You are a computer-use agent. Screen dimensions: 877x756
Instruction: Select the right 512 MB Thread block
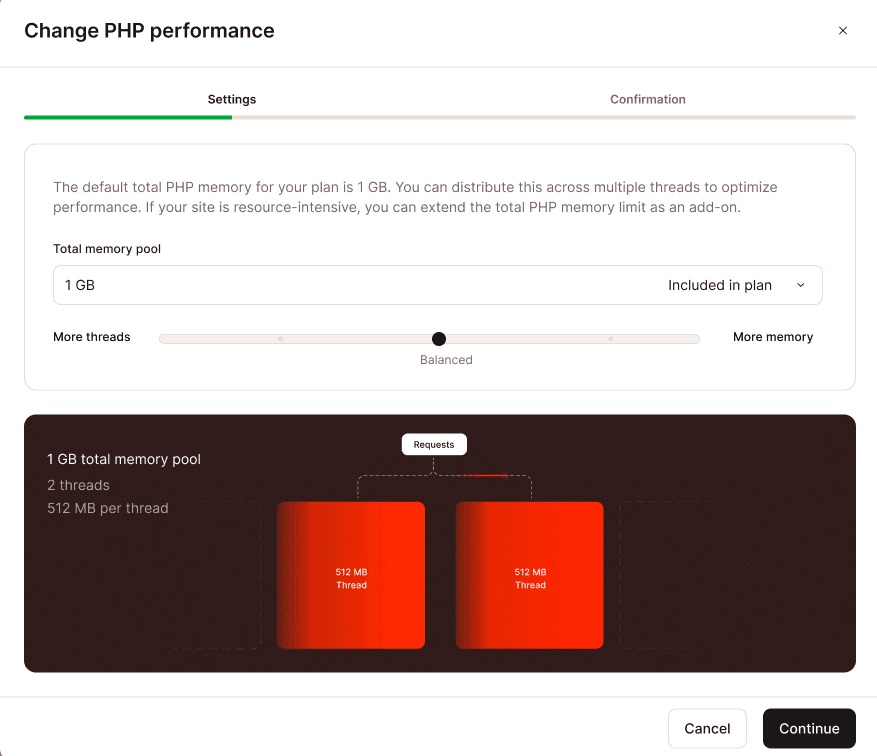point(529,575)
